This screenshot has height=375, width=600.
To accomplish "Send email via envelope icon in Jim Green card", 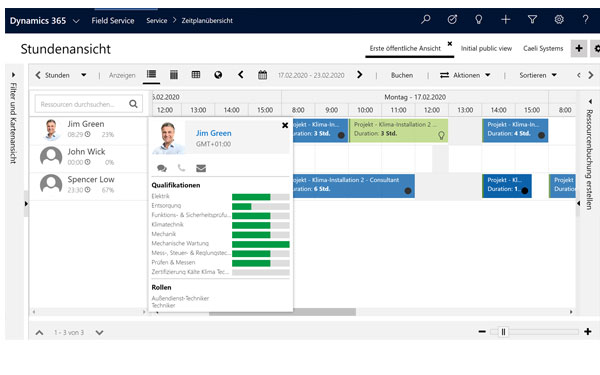I will coord(201,168).
